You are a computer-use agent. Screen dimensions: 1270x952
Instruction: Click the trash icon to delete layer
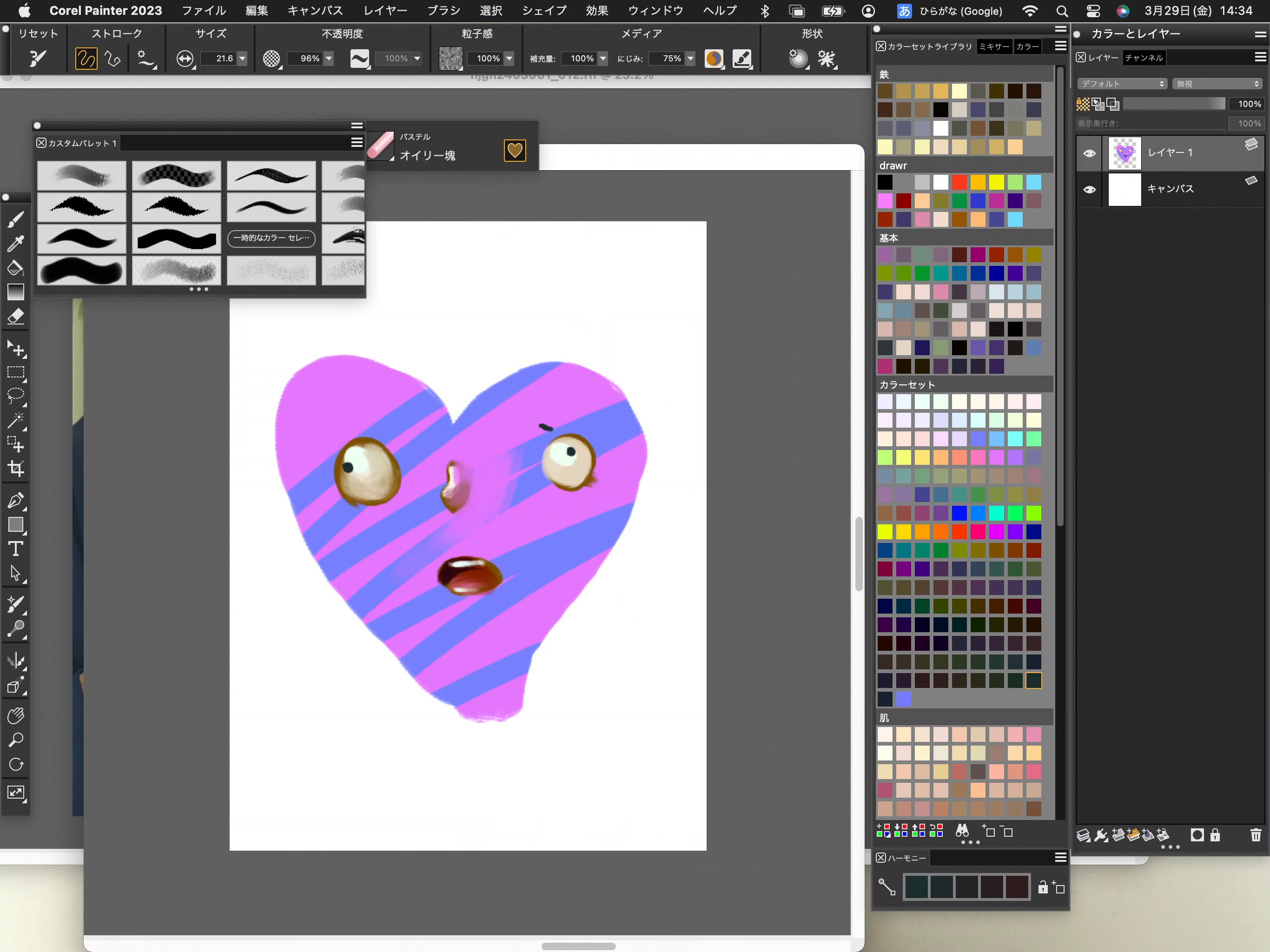coord(1256,835)
